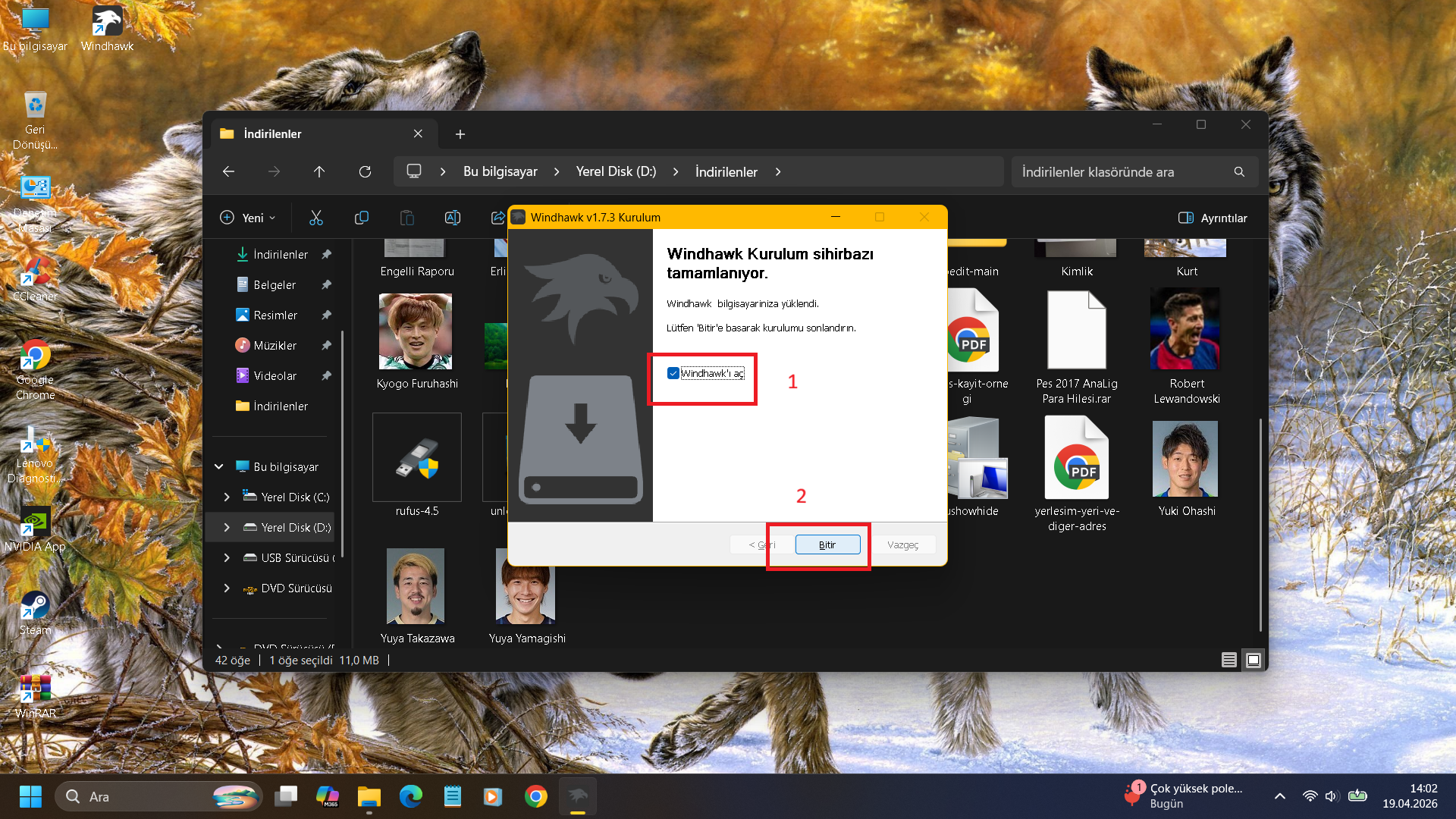Switch to details list view icon
The width and height of the screenshot is (1456, 819).
pos(1229,660)
